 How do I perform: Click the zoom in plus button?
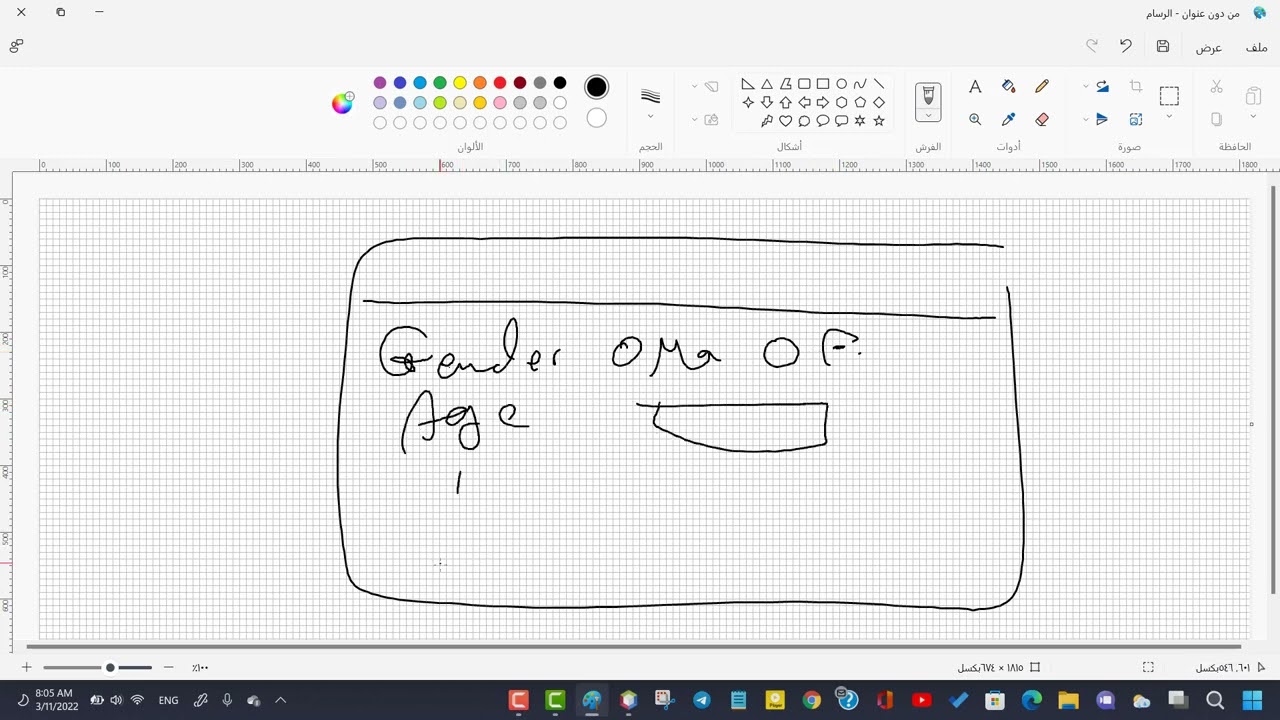click(27, 667)
